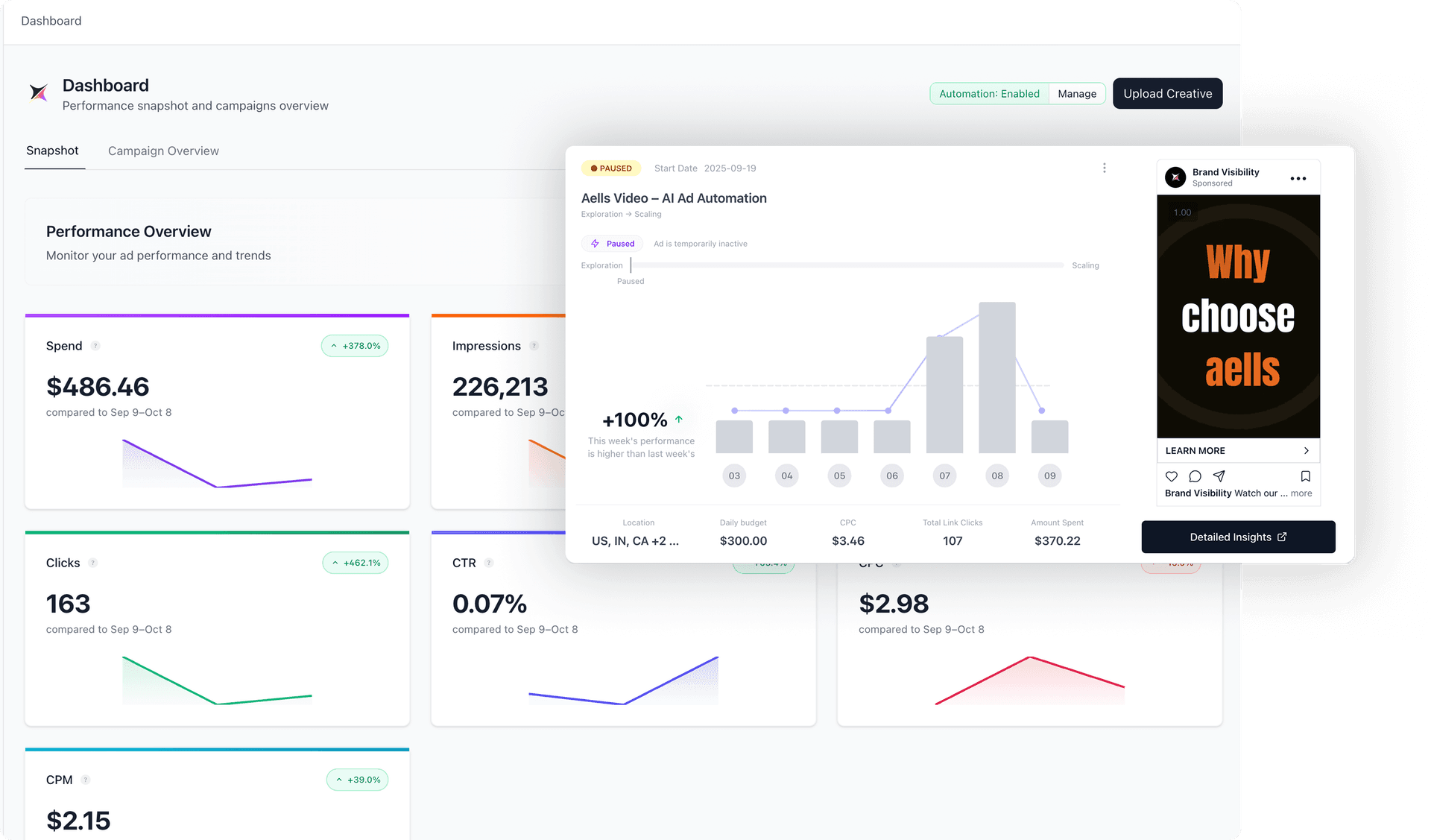The height and width of the screenshot is (840, 1431).
Task: Click the lightning bolt in the Paused pill
Action: pos(596,244)
